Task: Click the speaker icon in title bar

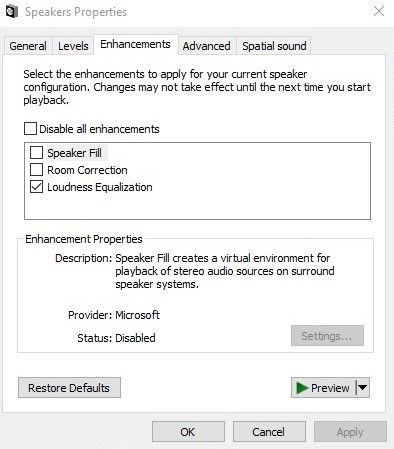Action: [x=12, y=12]
